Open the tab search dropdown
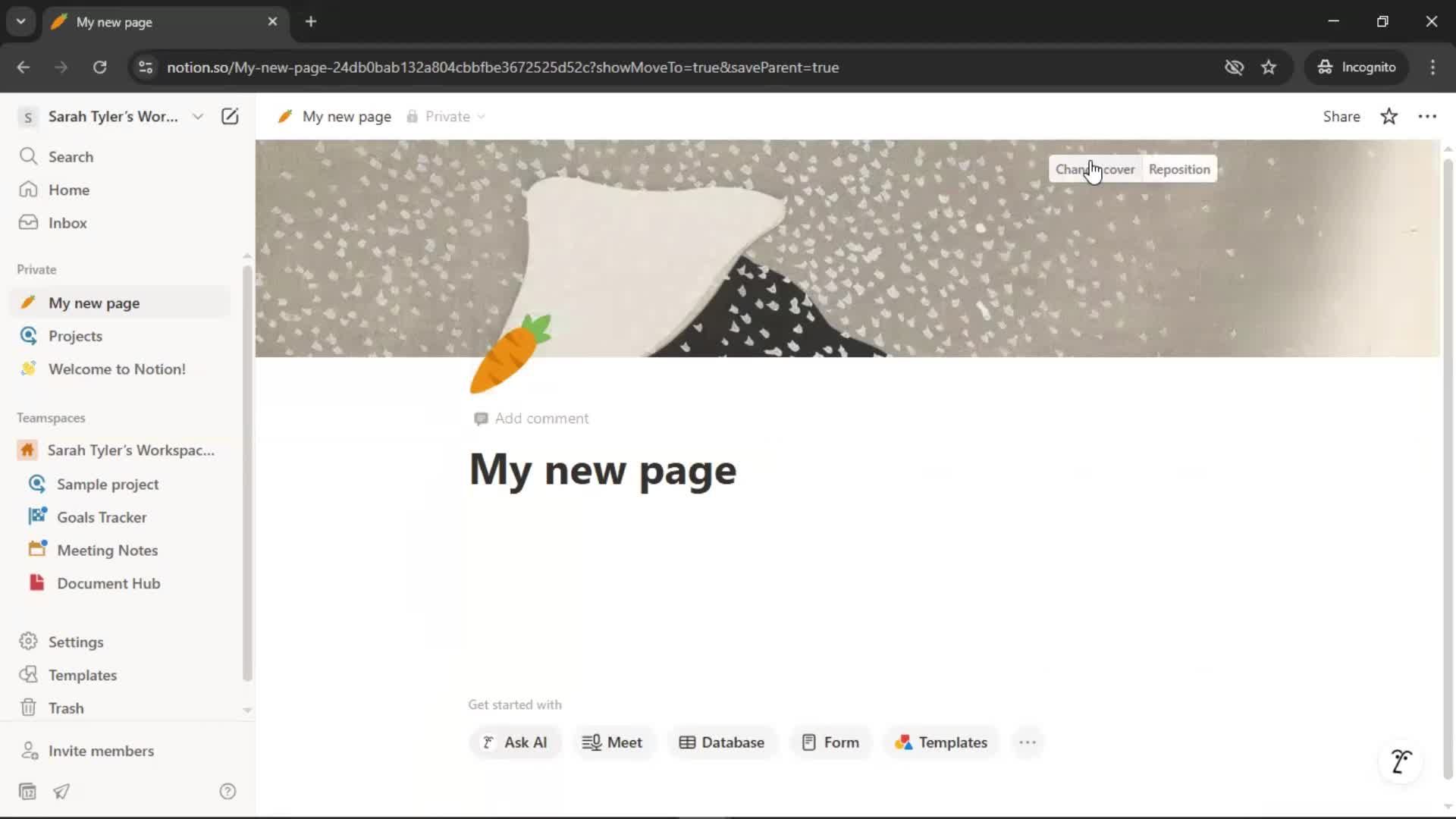The height and width of the screenshot is (819, 1456). tap(21, 22)
